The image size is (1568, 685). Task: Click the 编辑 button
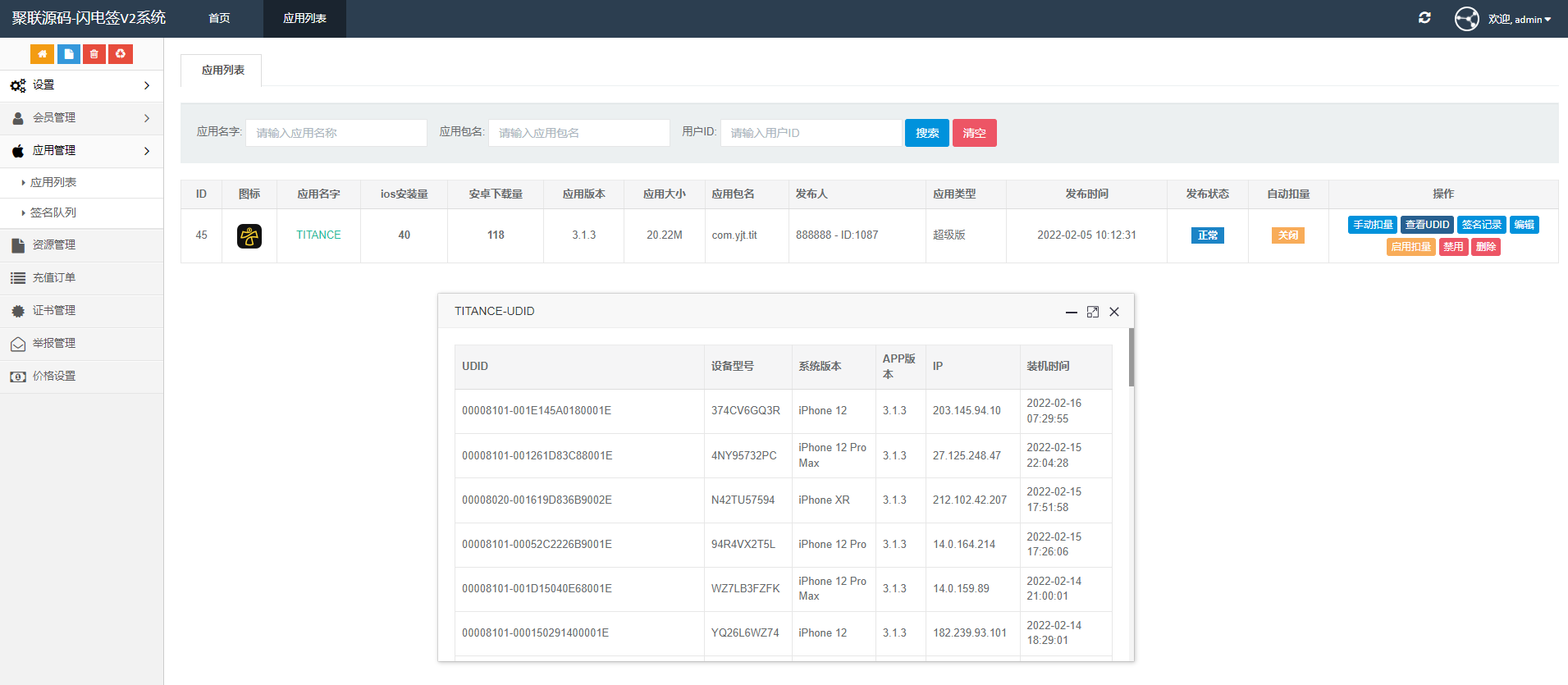point(1525,225)
